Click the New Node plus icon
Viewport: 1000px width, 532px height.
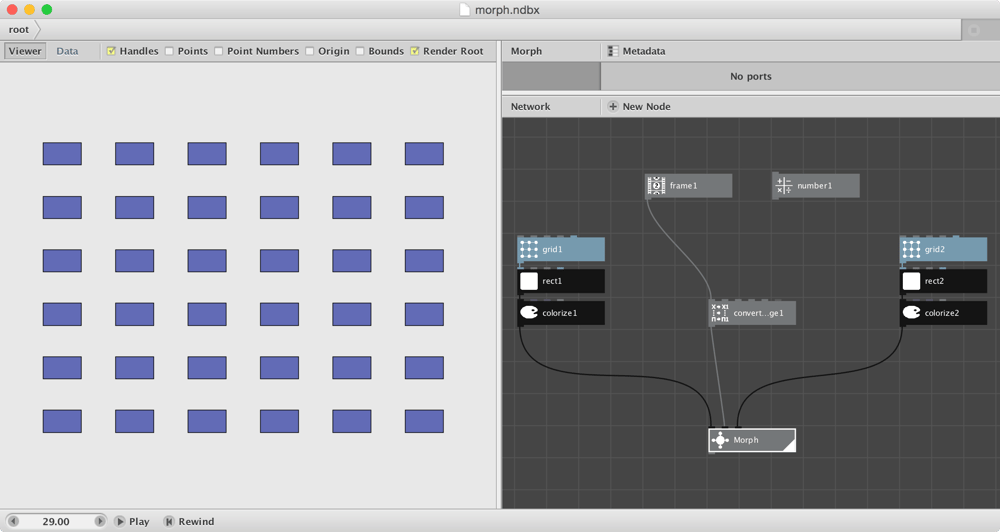tap(613, 107)
